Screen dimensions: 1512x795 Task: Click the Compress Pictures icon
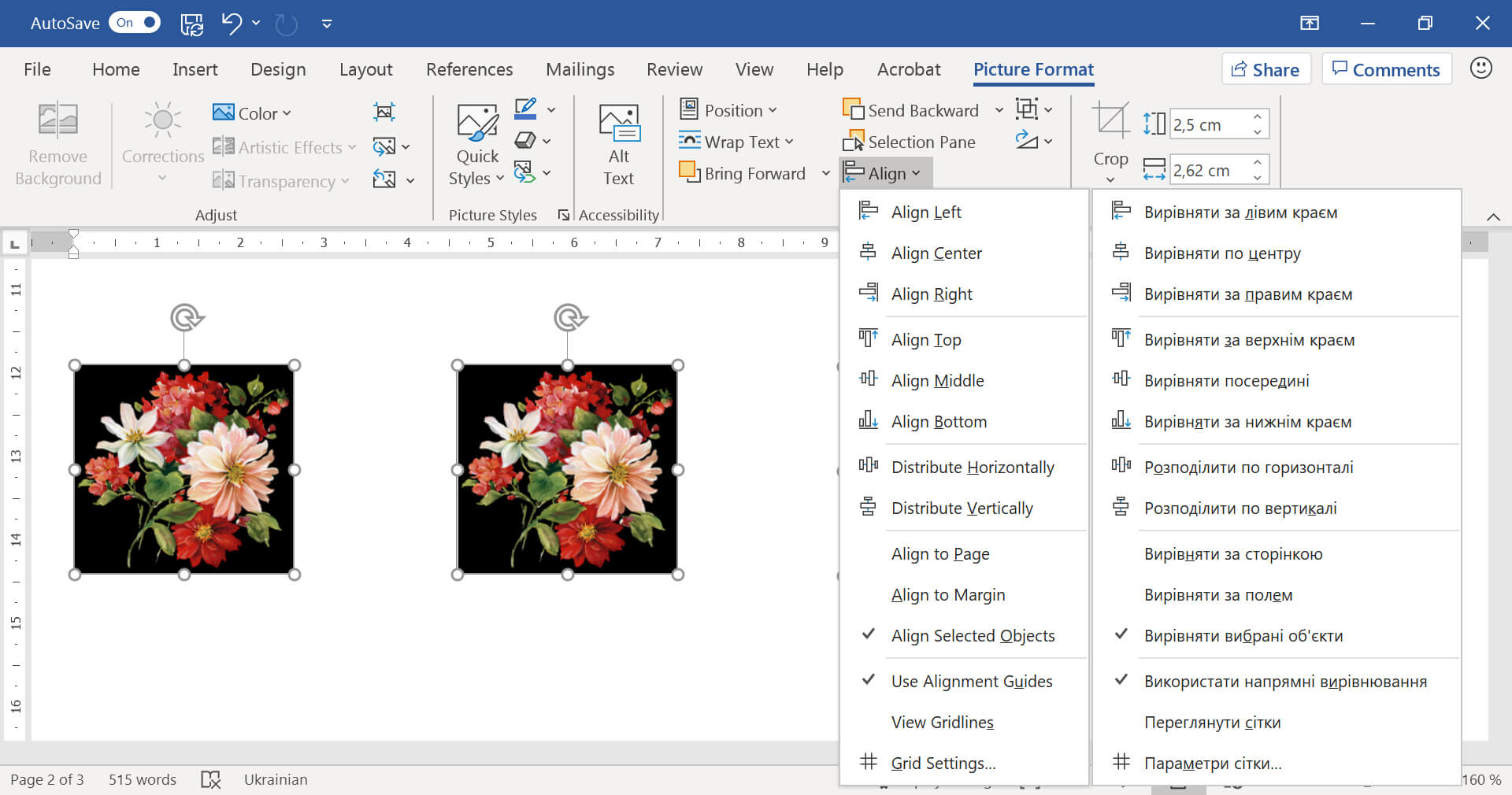coord(384,112)
